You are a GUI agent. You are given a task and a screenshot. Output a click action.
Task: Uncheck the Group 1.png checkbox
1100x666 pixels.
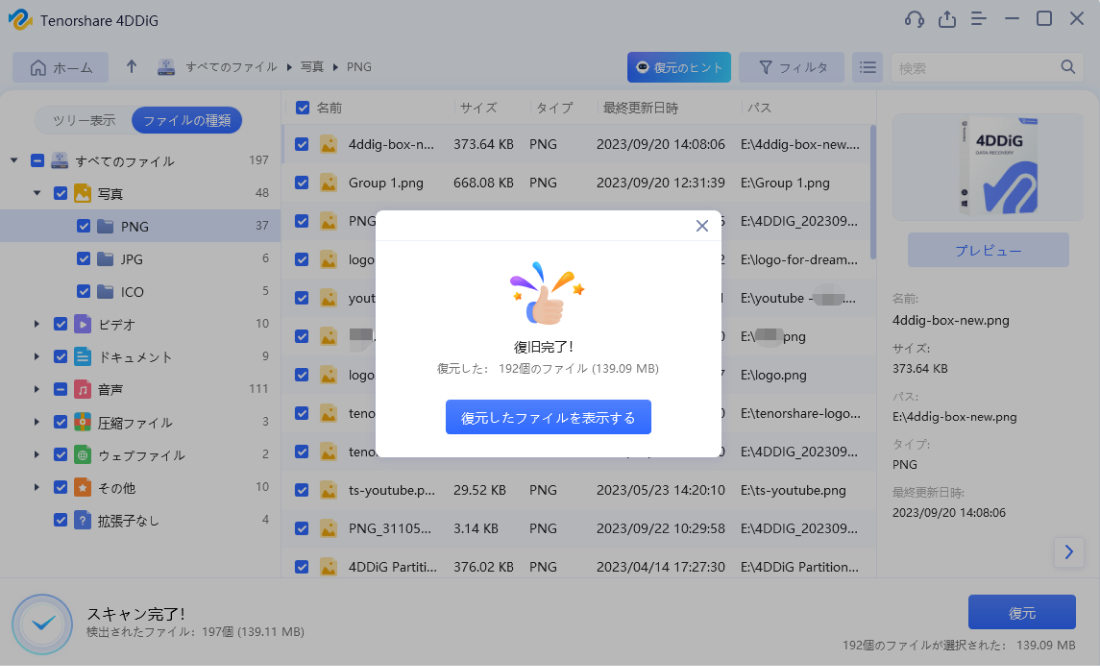pos(302,182)
